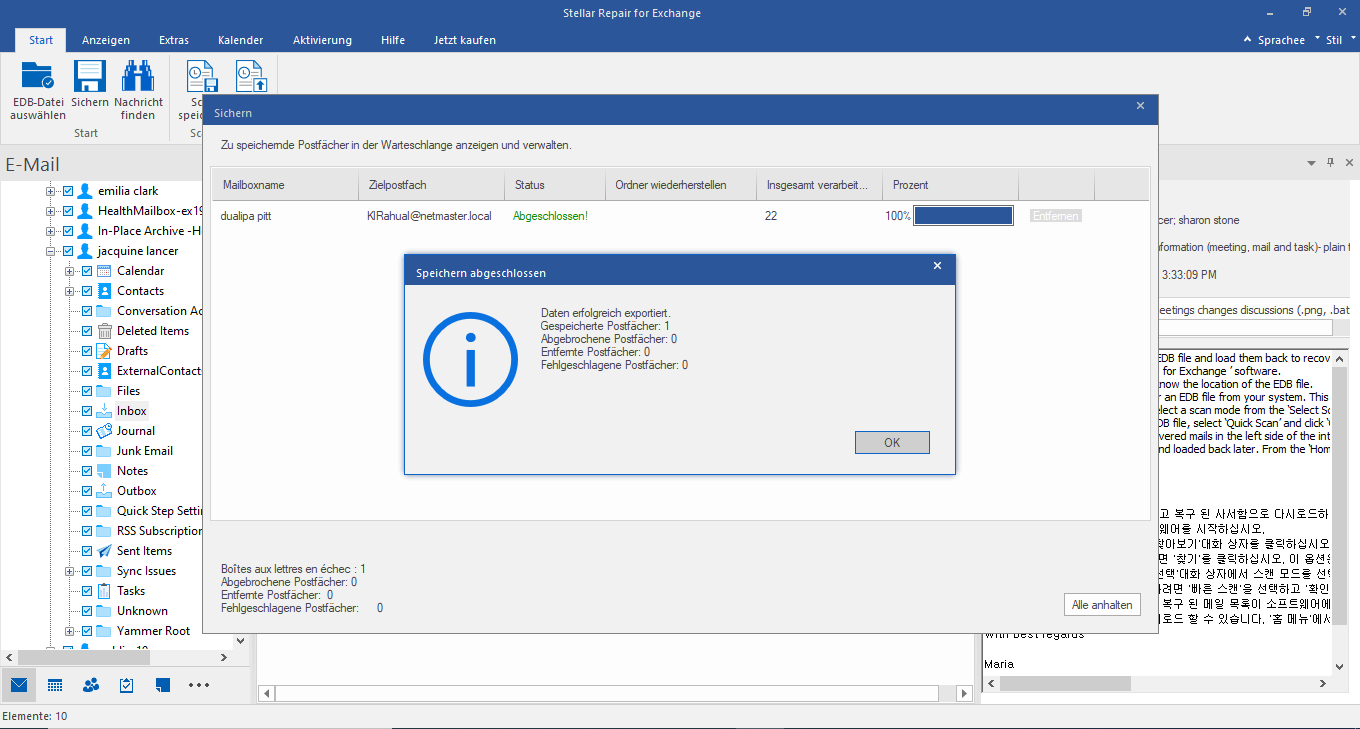
Task: Switch to the Kalender tab
Action: coord(240,40)
